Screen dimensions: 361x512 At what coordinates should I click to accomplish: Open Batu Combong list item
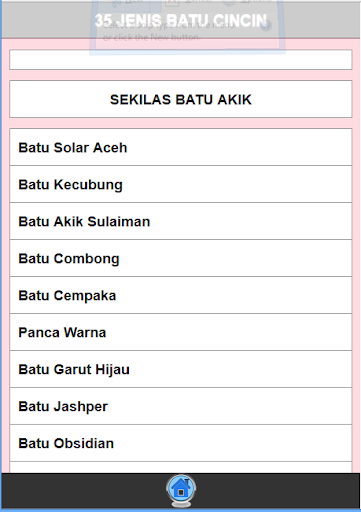pos(181,258)
